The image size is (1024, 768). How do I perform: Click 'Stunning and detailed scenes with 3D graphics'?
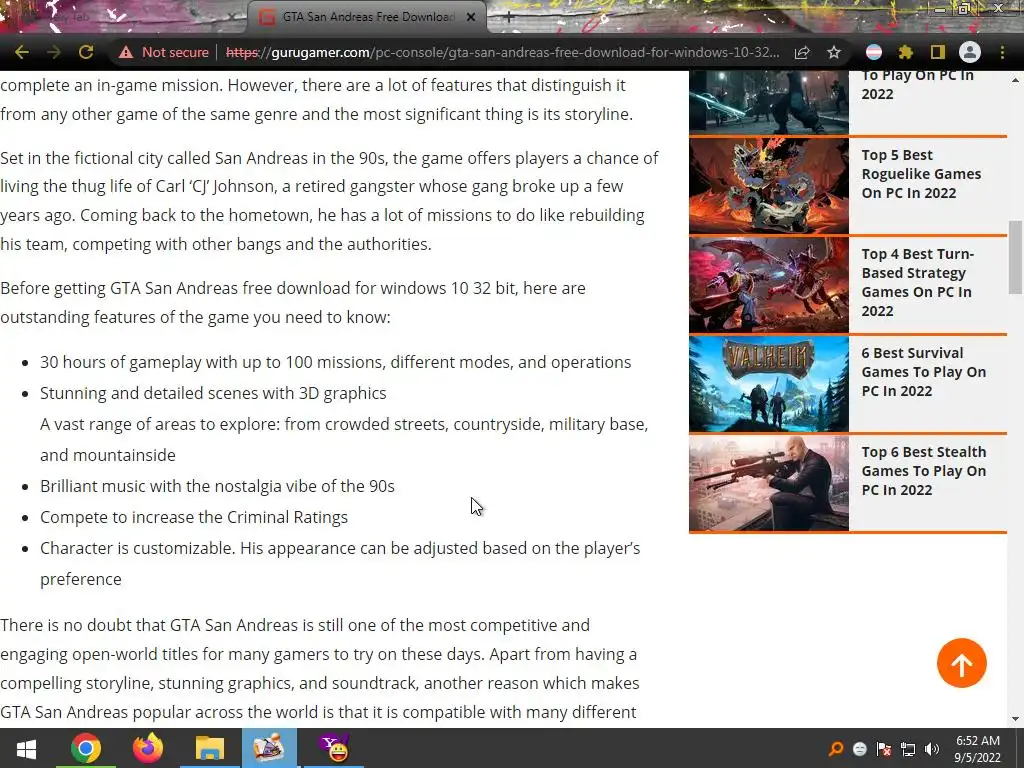point(213,393)
